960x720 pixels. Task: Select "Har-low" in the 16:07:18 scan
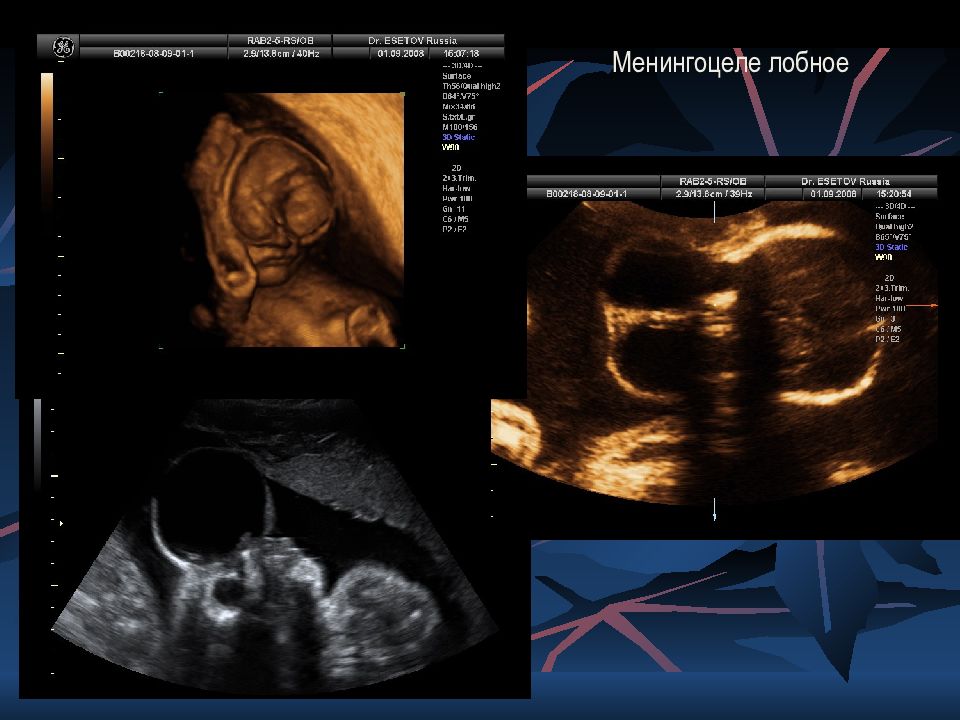pyautogui.click(x=456, y=189)
